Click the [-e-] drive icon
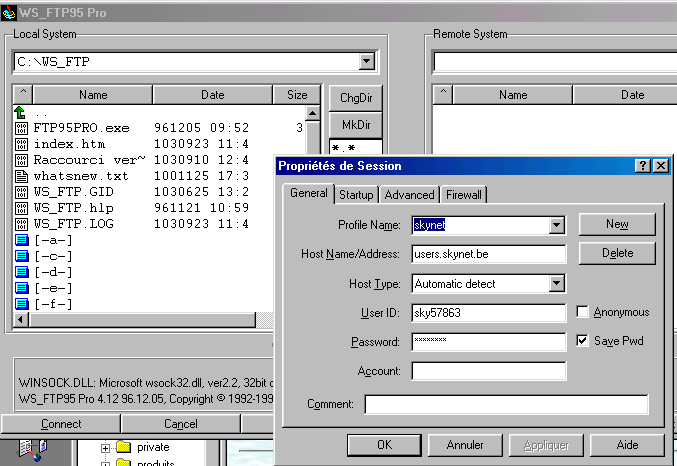Screen dimensions: 677x466 tap(22, 288)
